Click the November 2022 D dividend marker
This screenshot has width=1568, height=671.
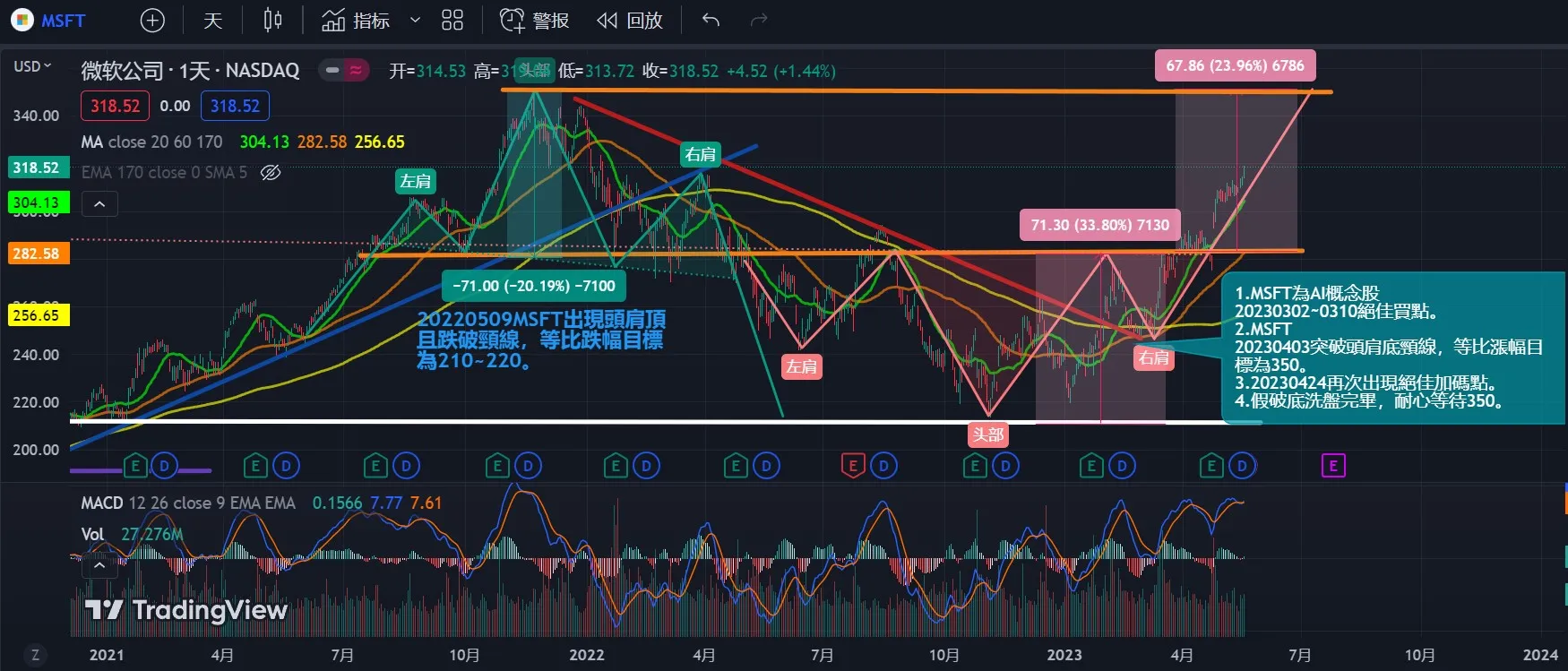[x=1004, y=465]
